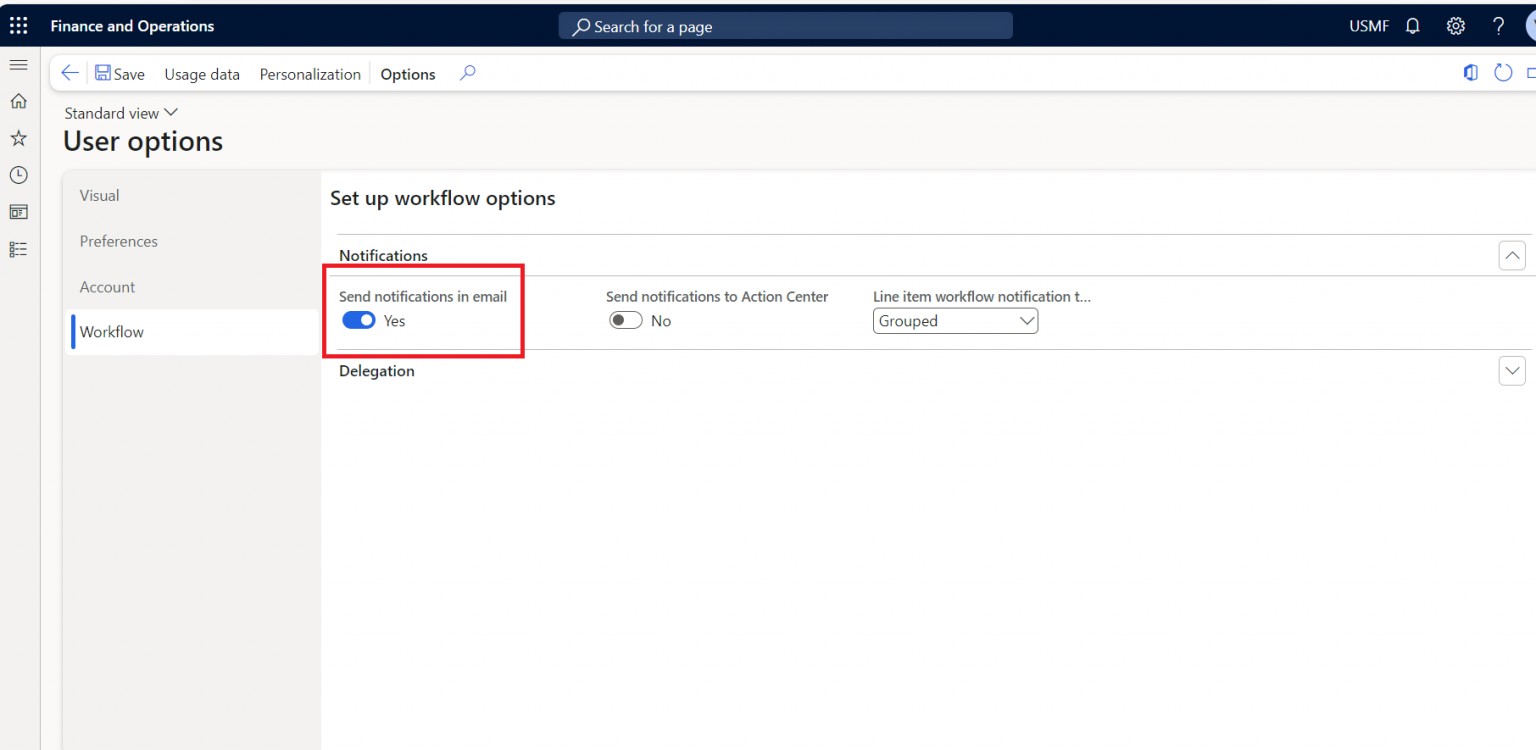Open the modules list icon in sidebar
This screenshot has height=750, width=1536.
[18, 248]
